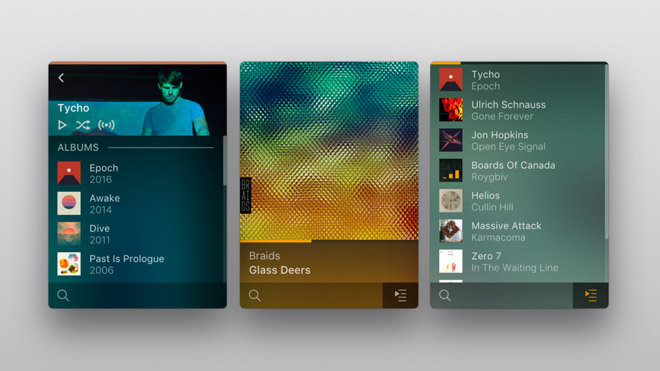Click the scrollbar in the play queue panel
Image resolution: width=660 pixels, height=371 pixels.
pyautogui.click(x=607, y=152)
